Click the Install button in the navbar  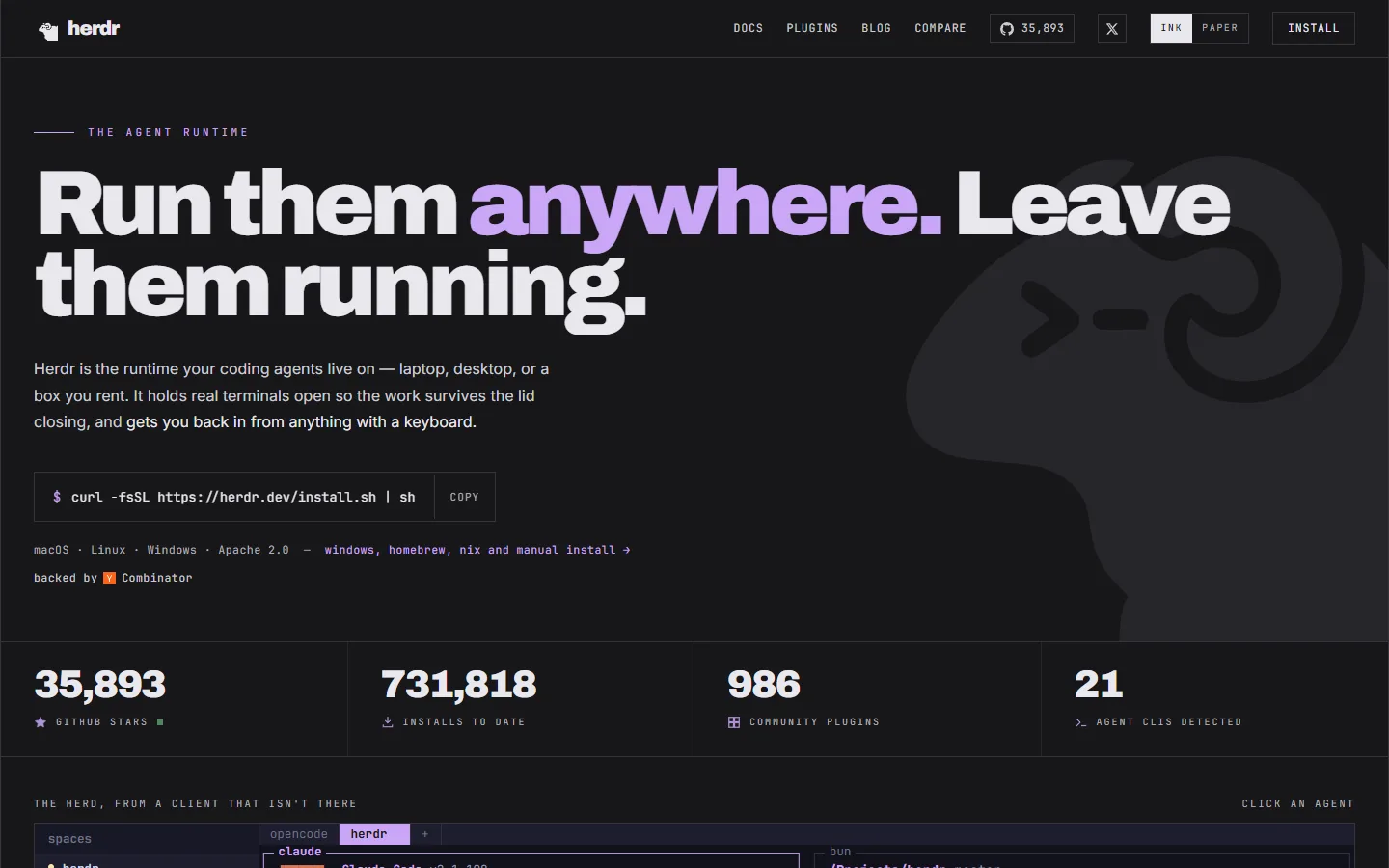1314,29
